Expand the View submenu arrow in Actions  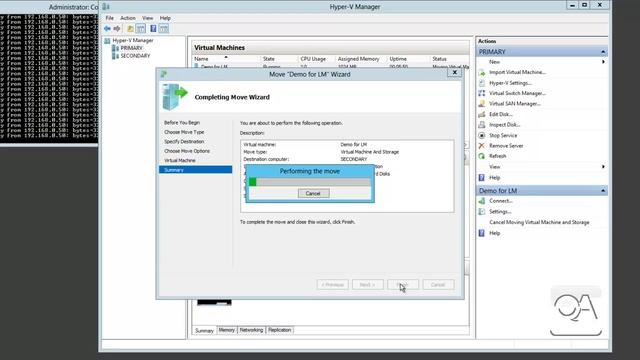pyautogui.click(x=603, y=167)
